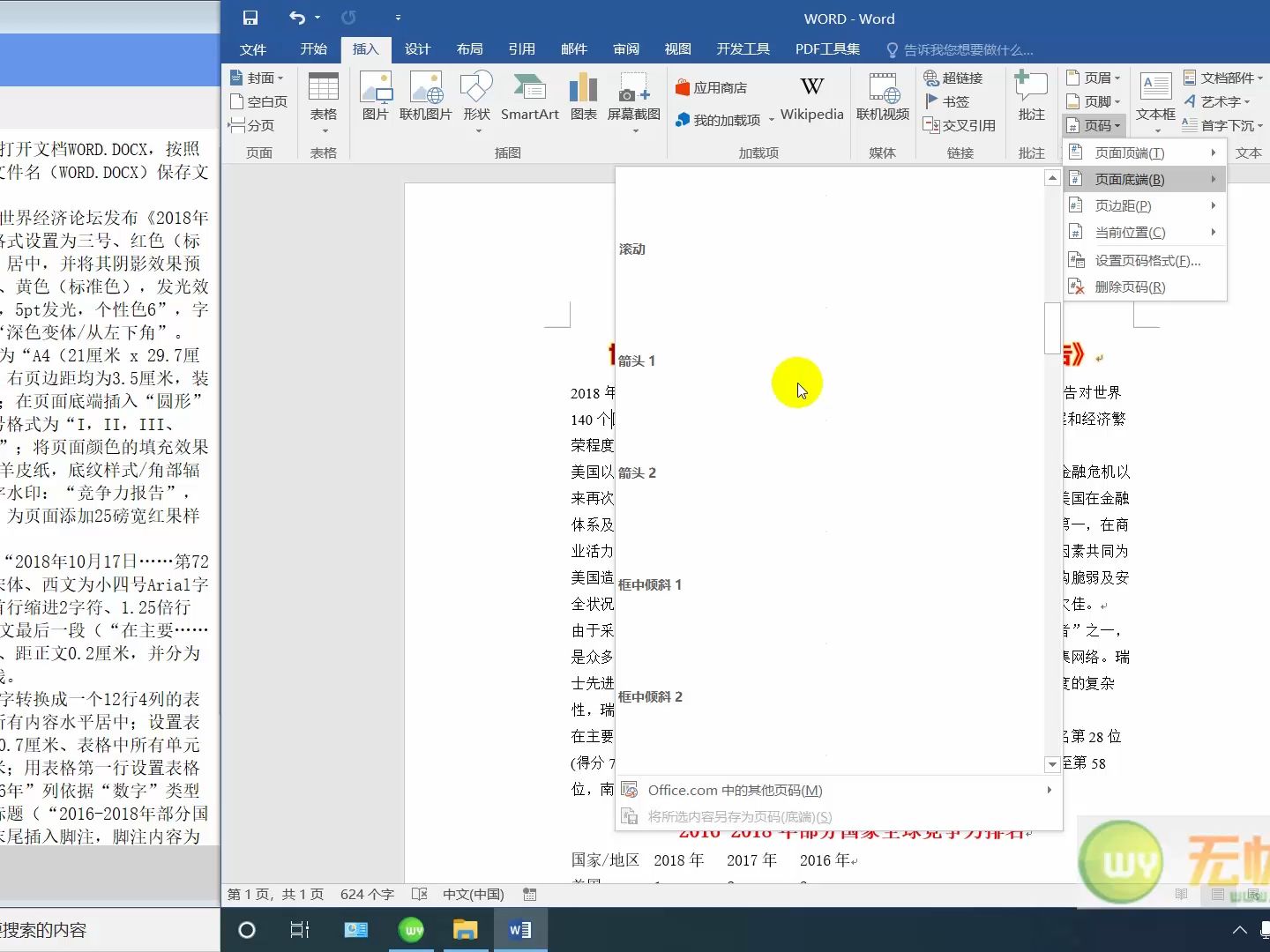Open Task View on the taskbar

tap(300, 929)
